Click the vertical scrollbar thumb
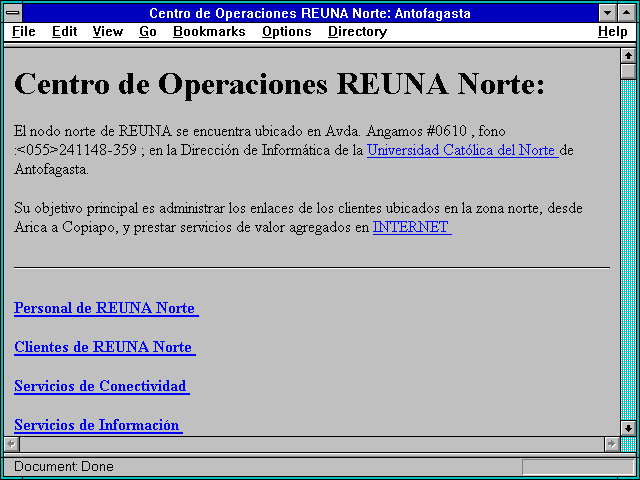This screenshot has width=640, height=480. (628, 71)
